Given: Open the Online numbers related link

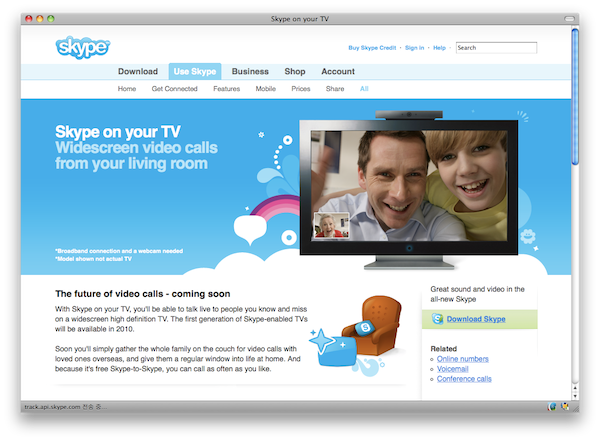Looking at the screenshot, I should click(463, 359).
